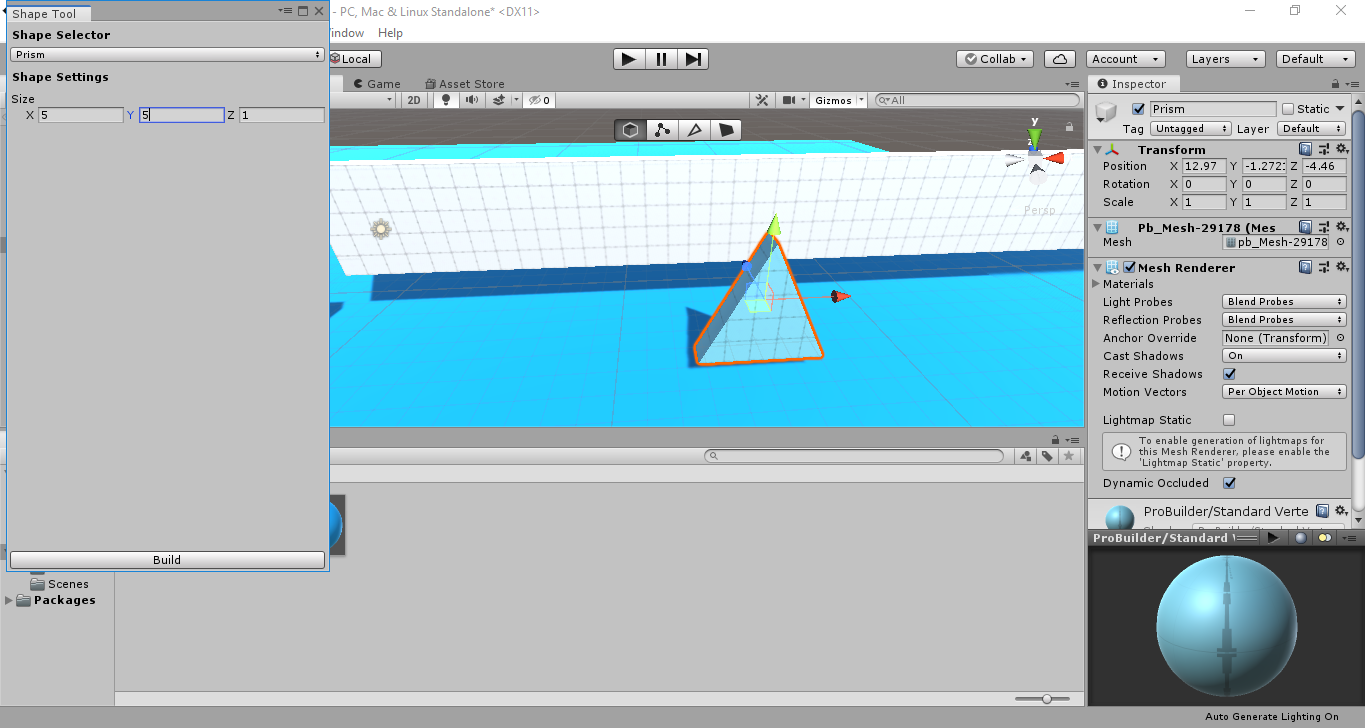Adjust the project view zoom slider
Screen dimensions: 1365x728
tap(1046, 699)
